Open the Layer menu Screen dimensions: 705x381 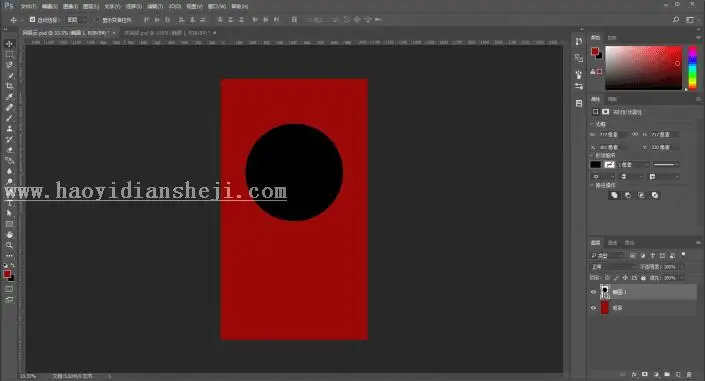pyautogui.click(x=91, y=7)
